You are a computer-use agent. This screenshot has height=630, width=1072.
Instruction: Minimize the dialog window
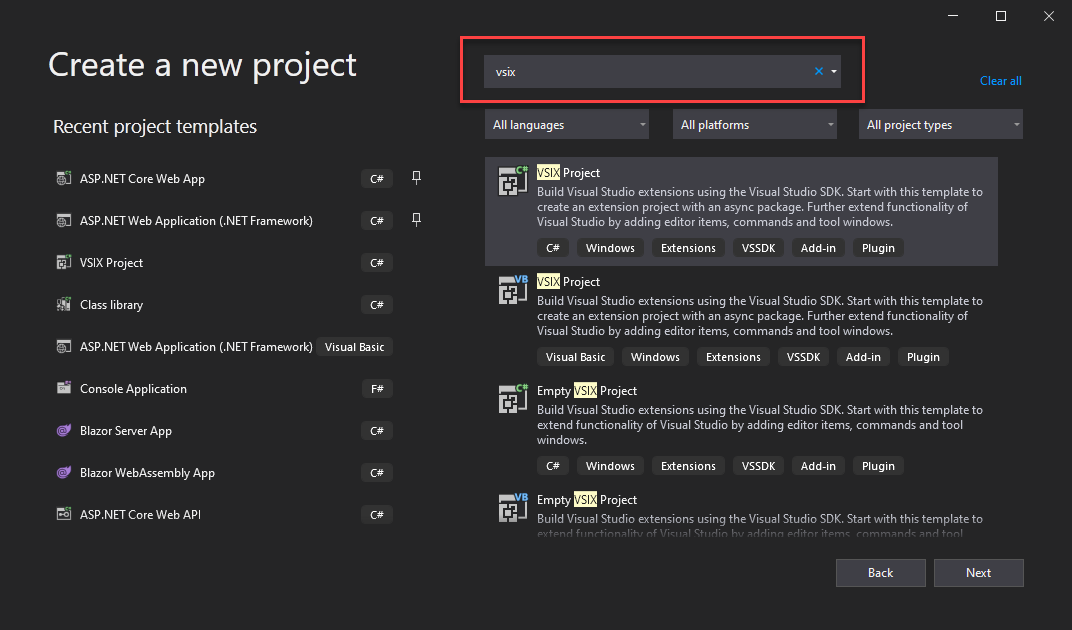click(x=953, y=16)
